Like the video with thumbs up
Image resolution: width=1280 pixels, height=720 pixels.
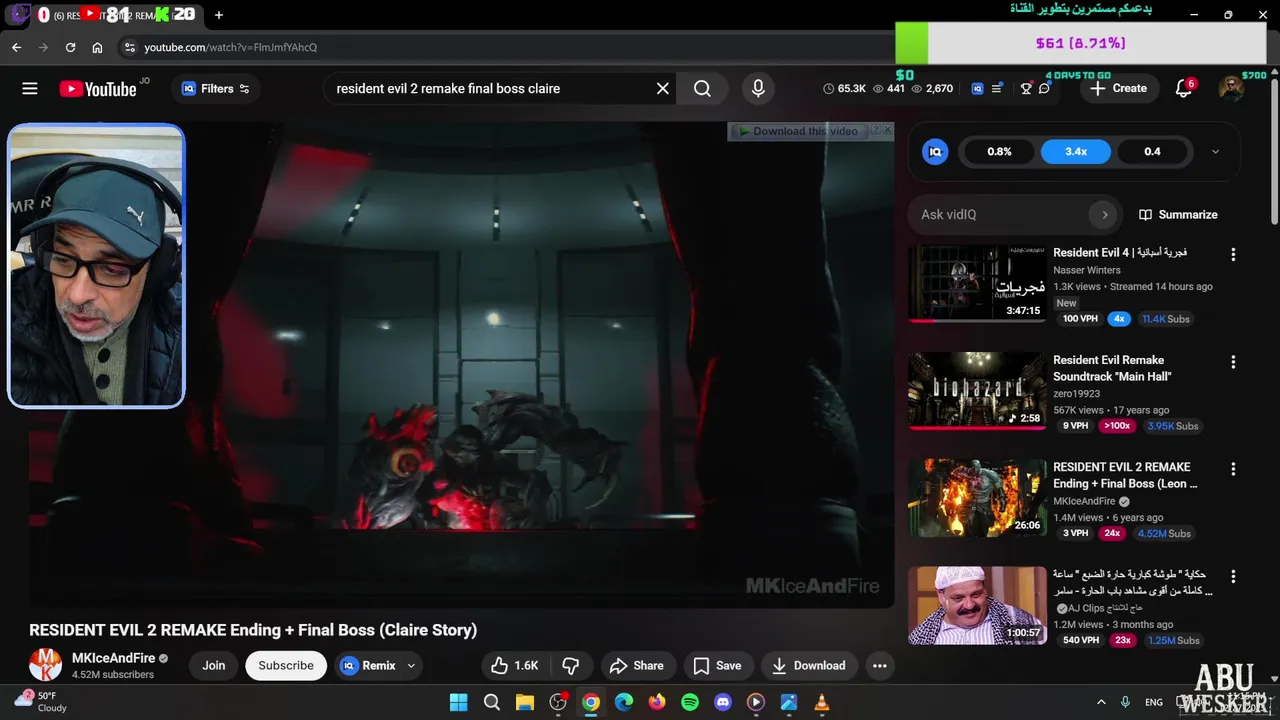point(515,666)
